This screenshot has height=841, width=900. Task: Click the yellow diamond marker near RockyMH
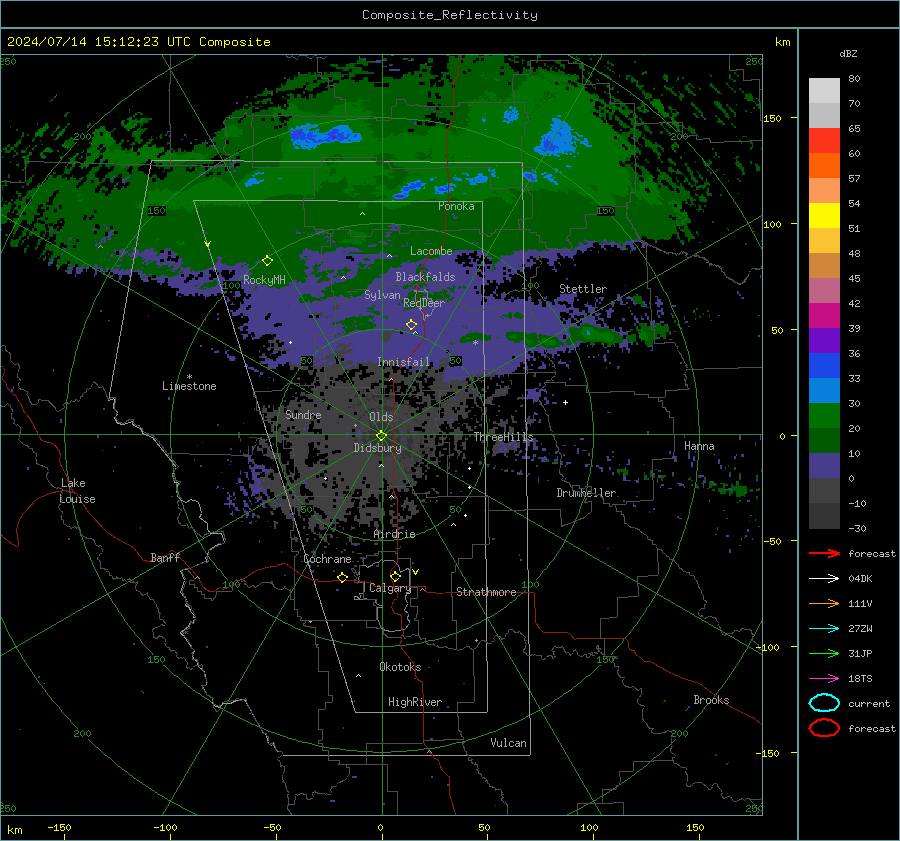point(267,261)
